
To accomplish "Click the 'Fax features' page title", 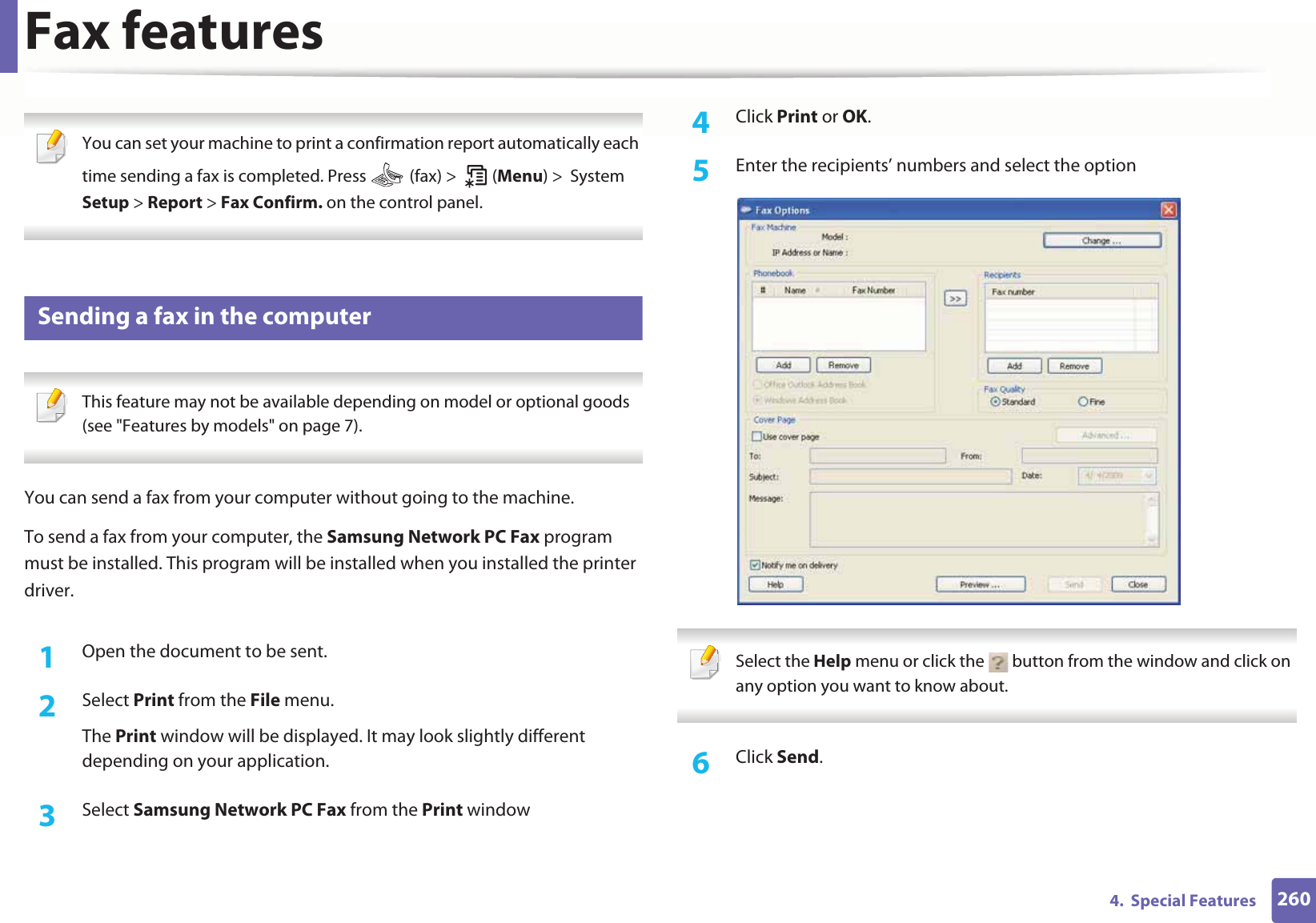I will pyautogui.click(x=174, y=32).
